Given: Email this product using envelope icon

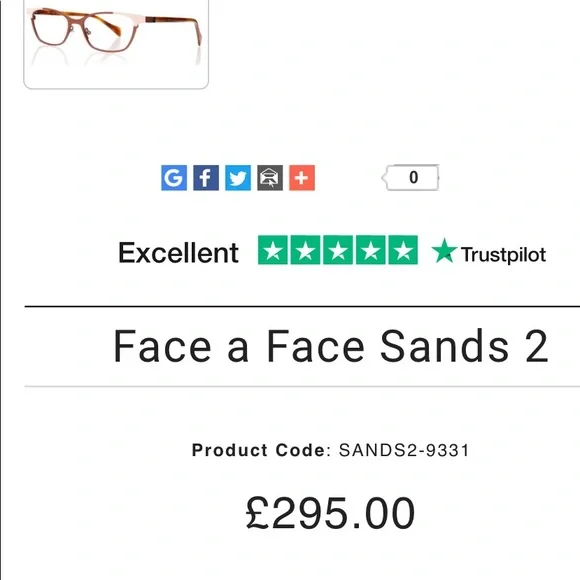Looking at the screenshot, I should click(x=270, y=178).
